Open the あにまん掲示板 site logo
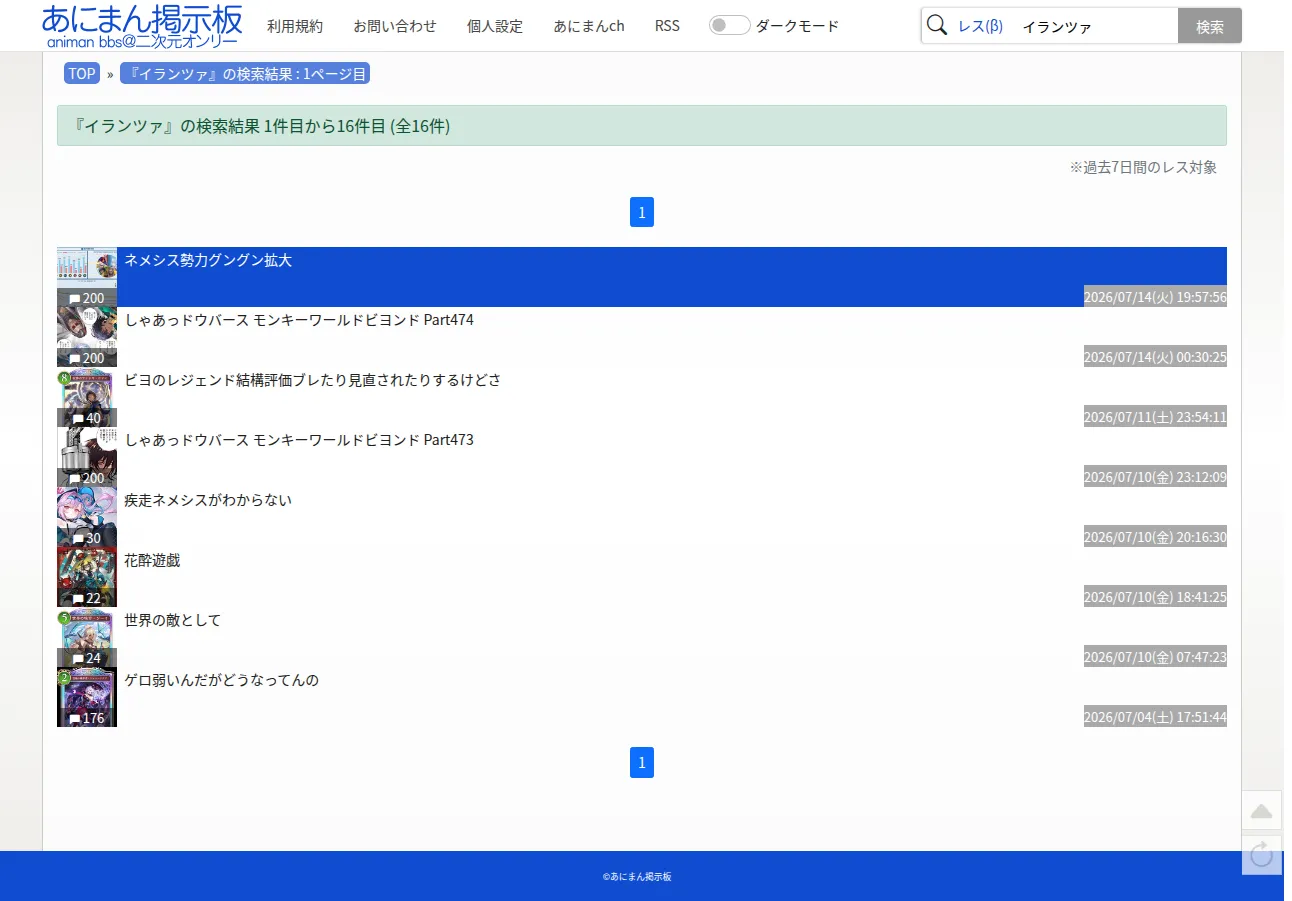Image resolution: width=1292 pixels, height=901 pixels. click(x=142, y=26)
